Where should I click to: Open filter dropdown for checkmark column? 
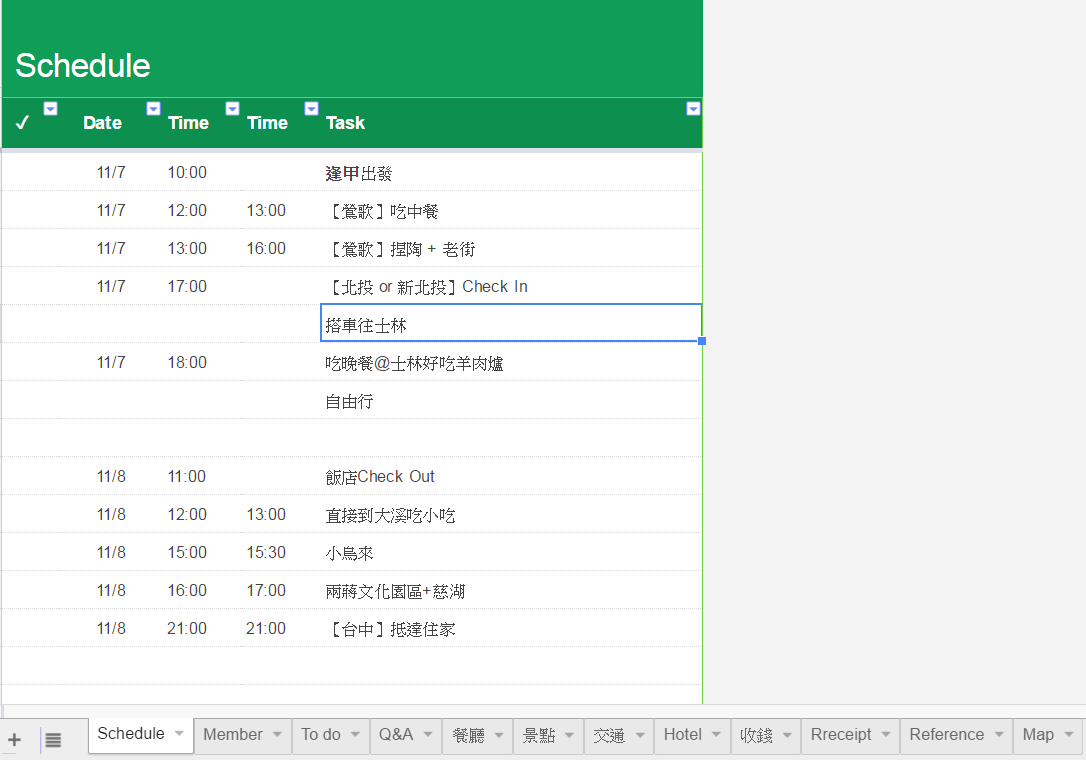(x=51, y=108)
